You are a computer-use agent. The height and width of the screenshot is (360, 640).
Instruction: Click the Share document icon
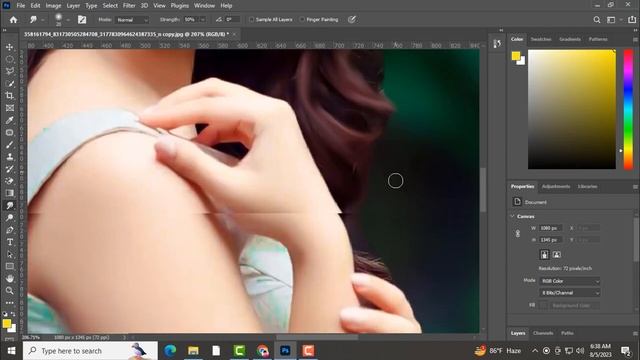(632, 20)
